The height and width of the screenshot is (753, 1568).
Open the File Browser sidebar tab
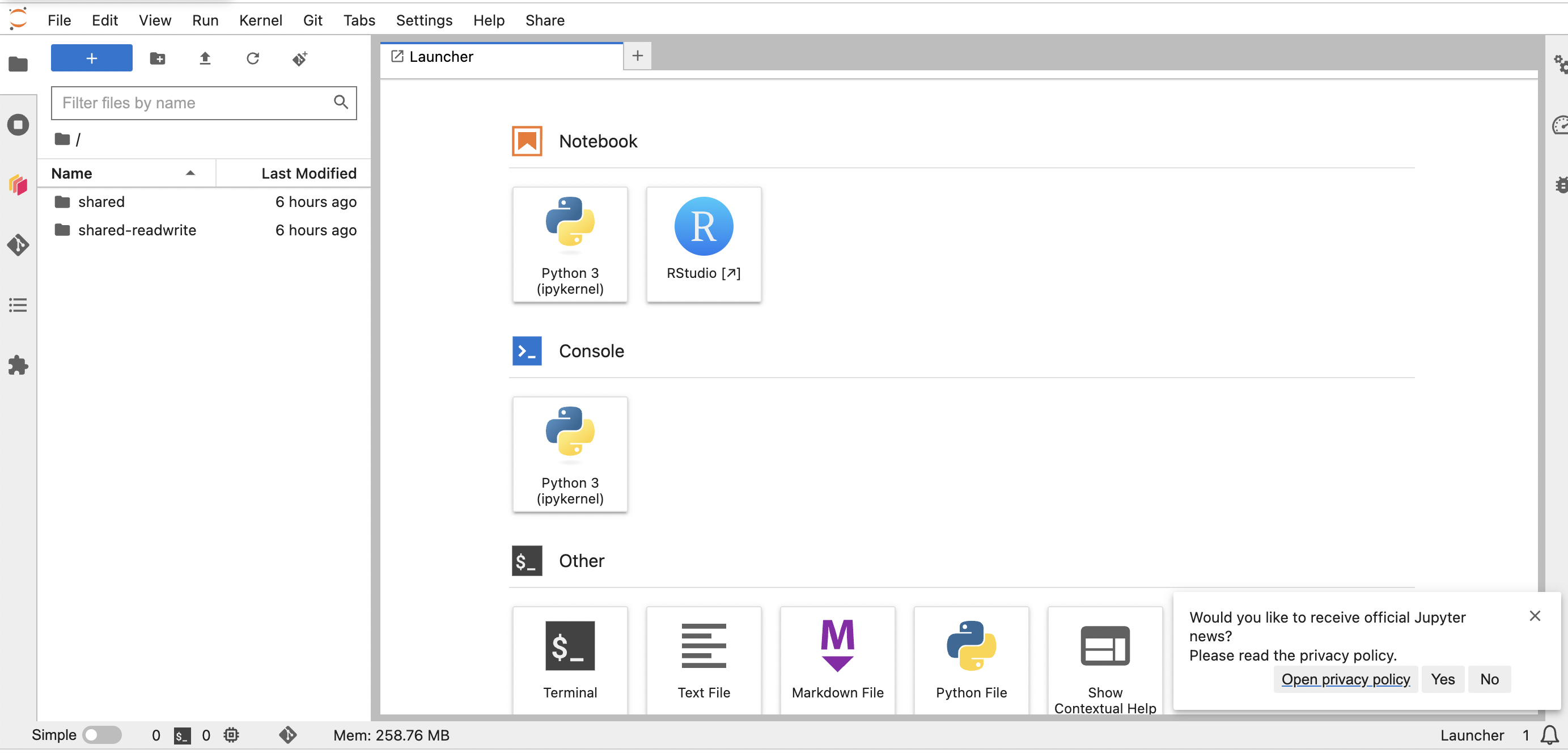18,64
